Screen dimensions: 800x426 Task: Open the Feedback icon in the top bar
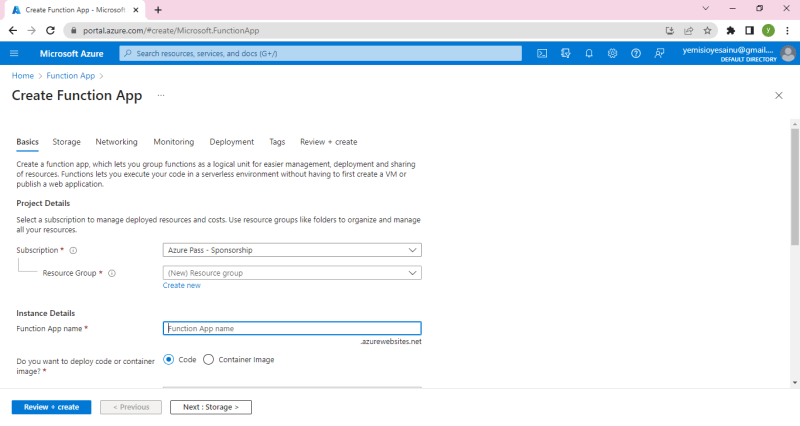pos(659,53)
